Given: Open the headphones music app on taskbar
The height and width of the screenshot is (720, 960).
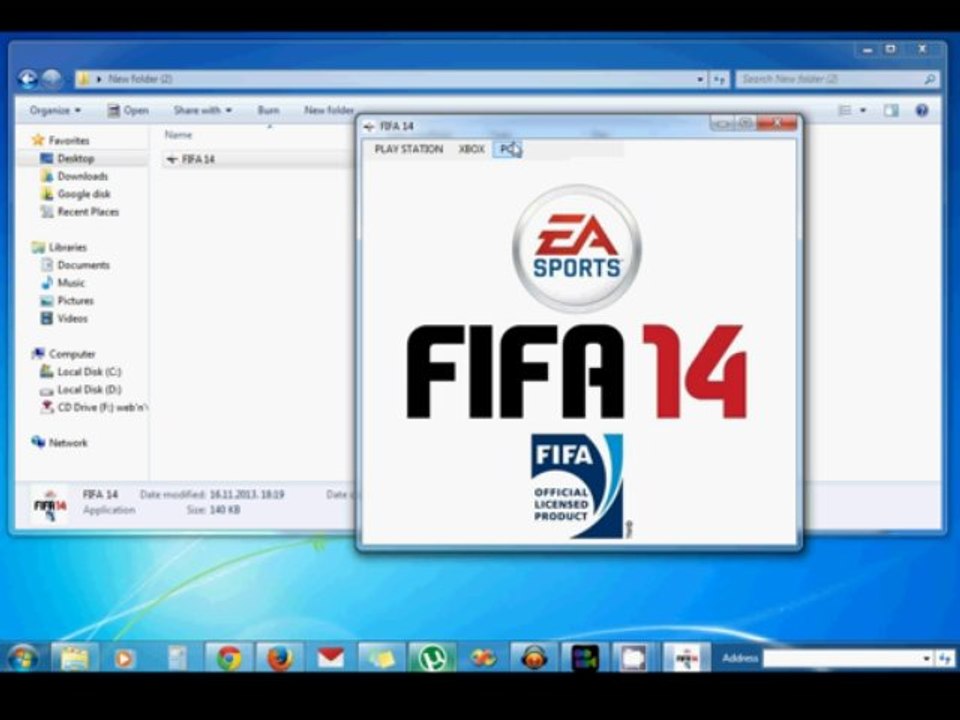Looking at the screenshot, I should [x=534, y=658].
